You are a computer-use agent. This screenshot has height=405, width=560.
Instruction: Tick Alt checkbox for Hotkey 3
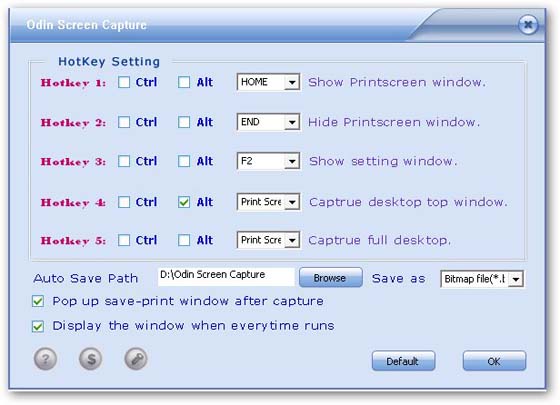(184, 161)
